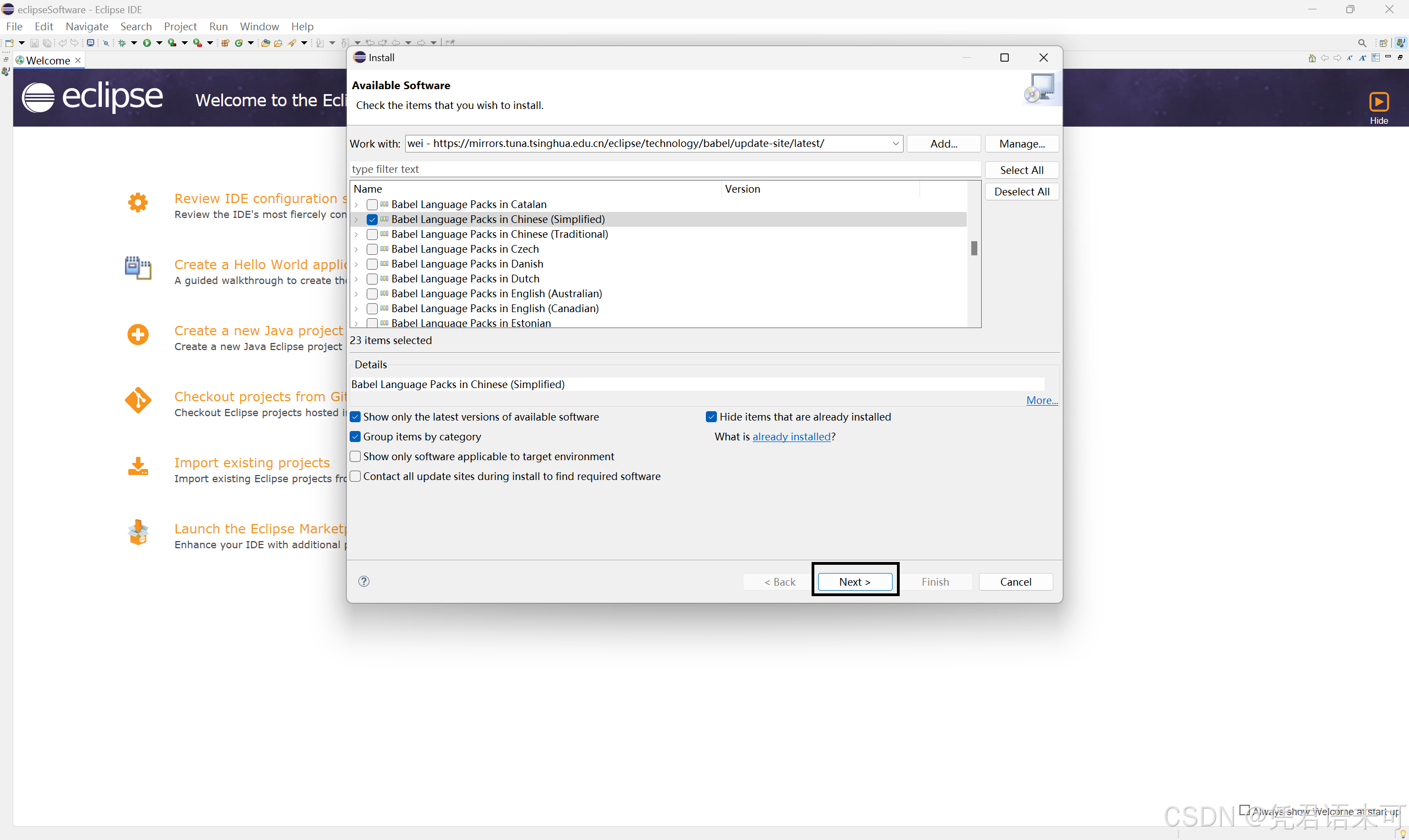Click the Select All button
This screenshot has height=840, width=1409.
pos(1022,170)
